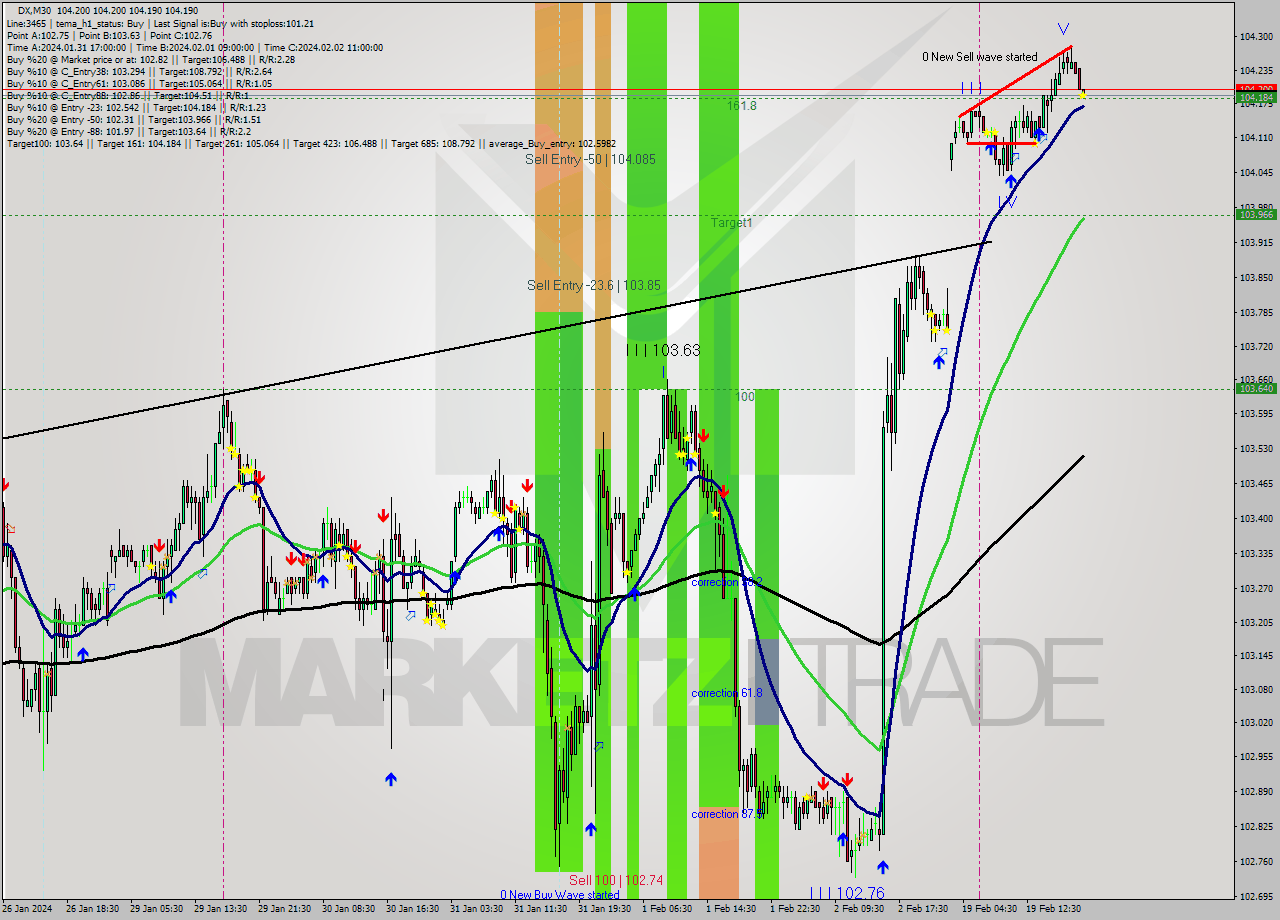Click the '31 Jan 03:30' time axis label
1280x920 pixels.
point(475,909)
